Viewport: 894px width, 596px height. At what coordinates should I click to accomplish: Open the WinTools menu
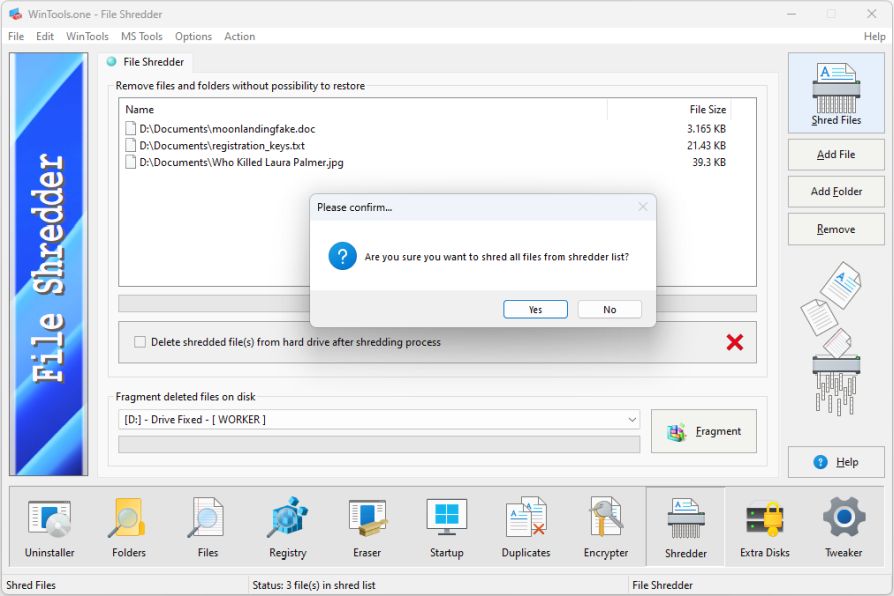(x=87, y=36)
